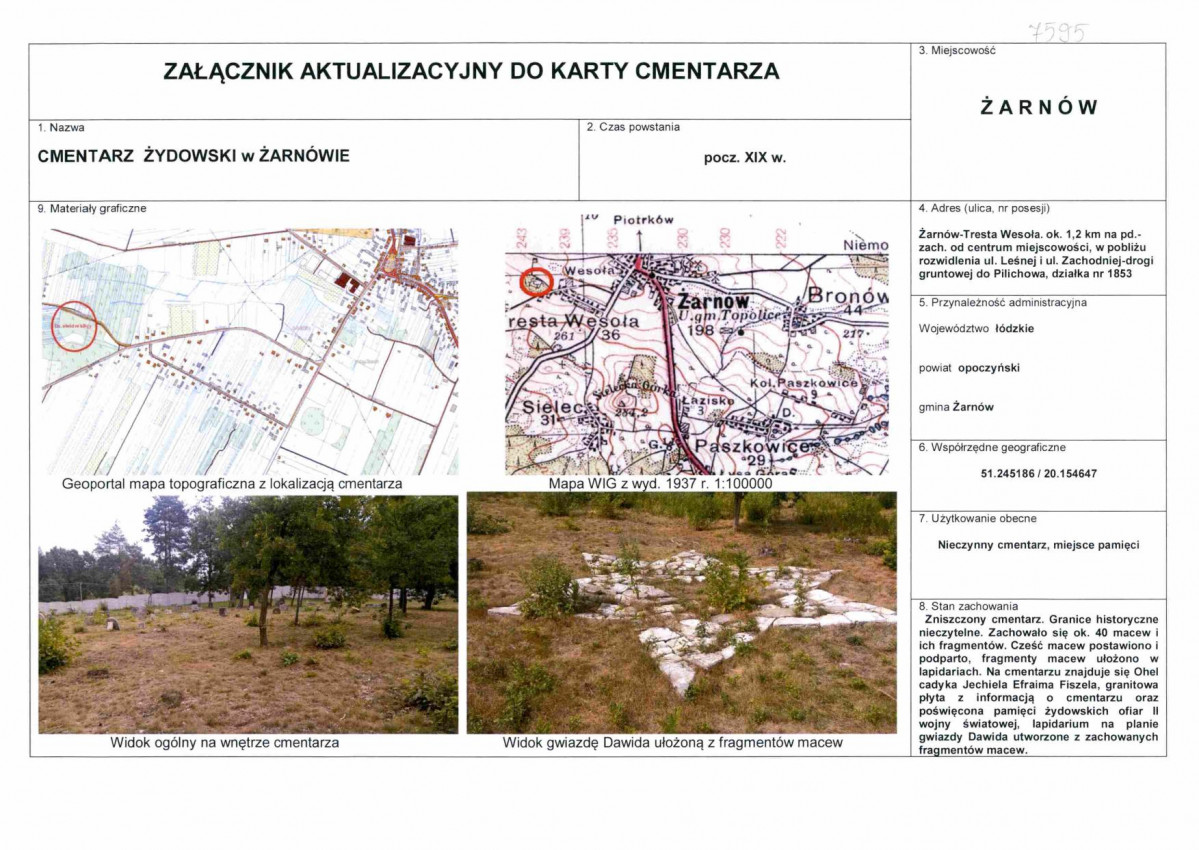Click the label 4. Adres (ulica, nr posesji)
Screen dimensions: 1199x850
(984, 208)
